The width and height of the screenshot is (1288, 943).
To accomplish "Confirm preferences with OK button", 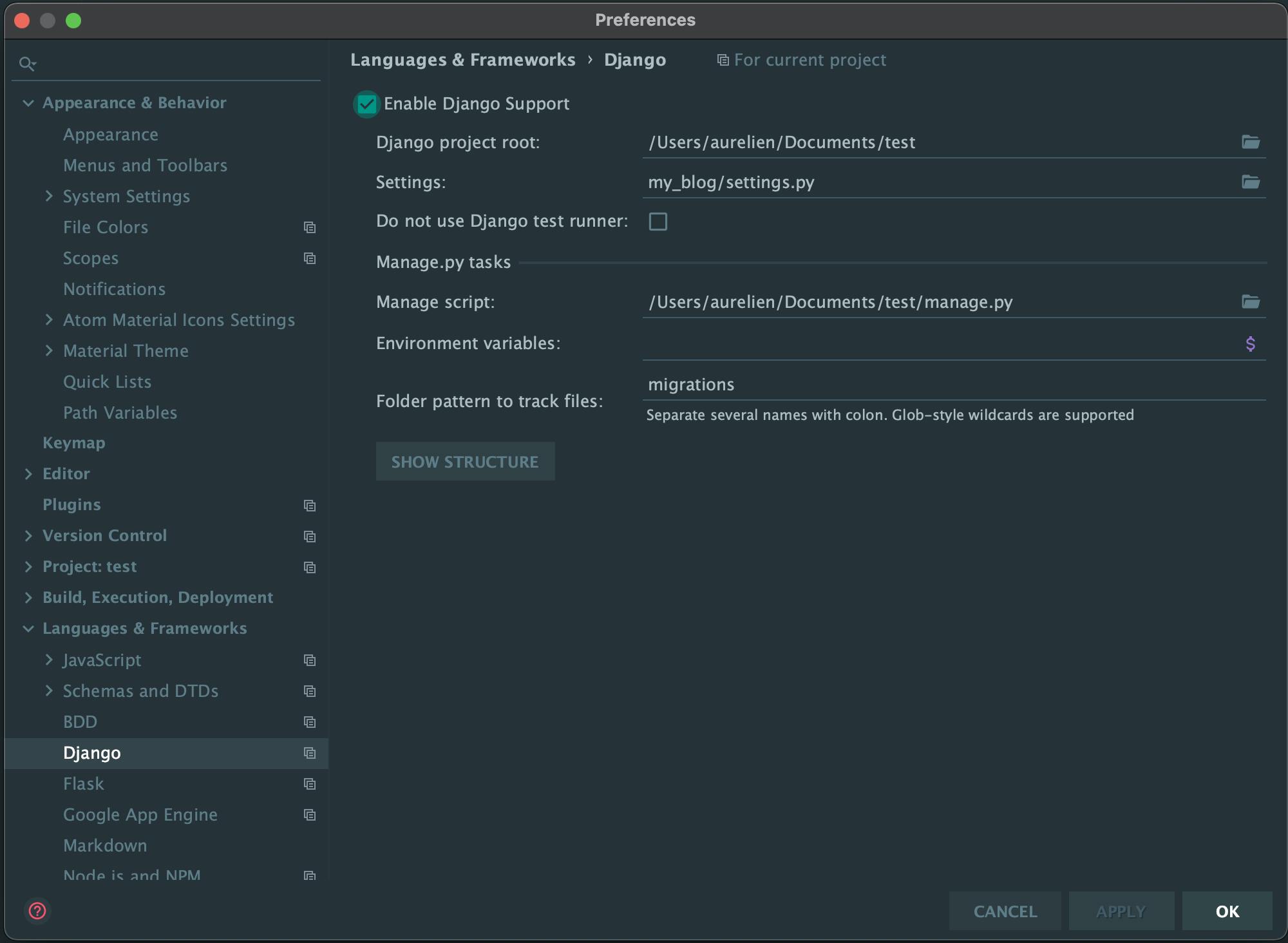I will point(1227,911).
